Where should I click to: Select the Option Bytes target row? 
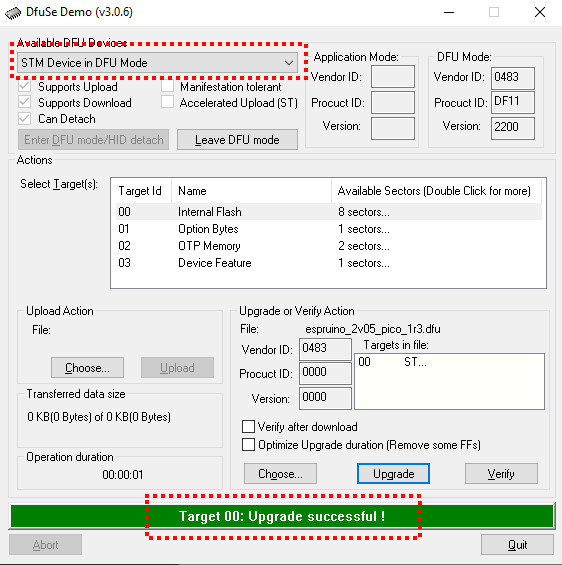(329, 229)
